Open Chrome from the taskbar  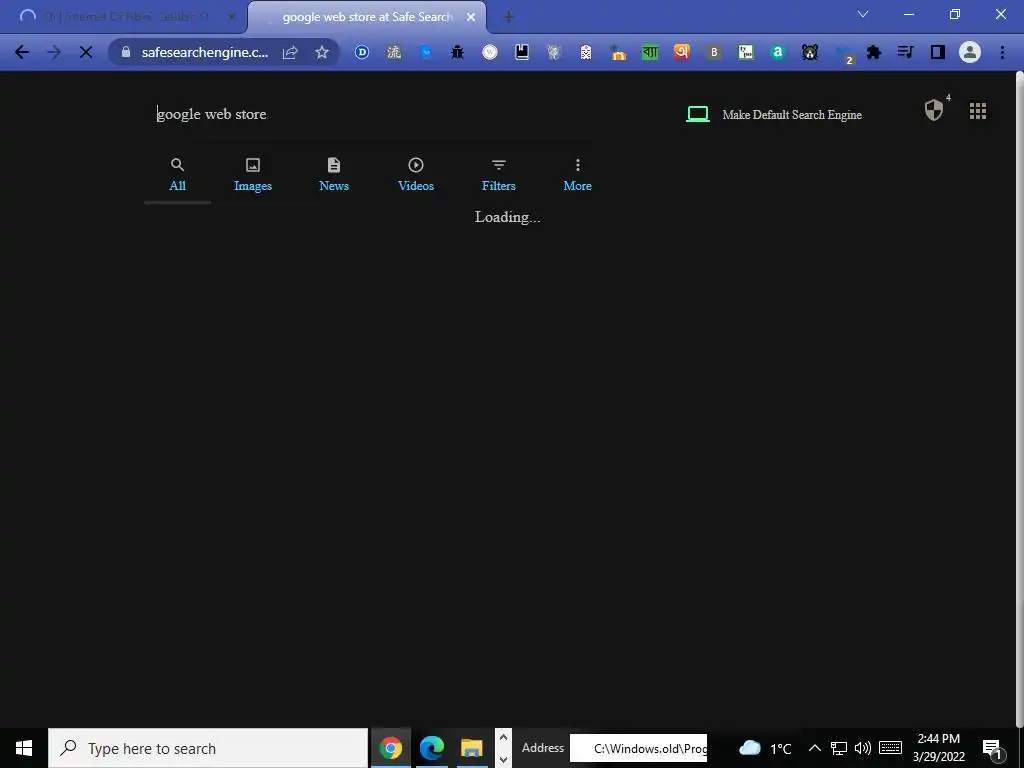[391, 748]
